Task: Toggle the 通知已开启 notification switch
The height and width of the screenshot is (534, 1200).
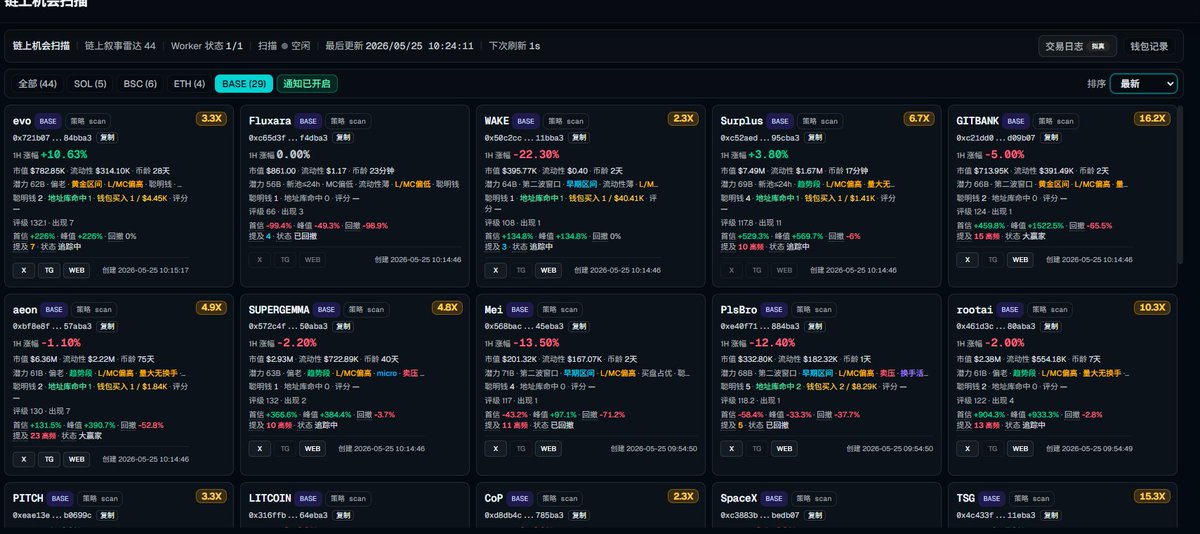Action: [x=307, y=84]
